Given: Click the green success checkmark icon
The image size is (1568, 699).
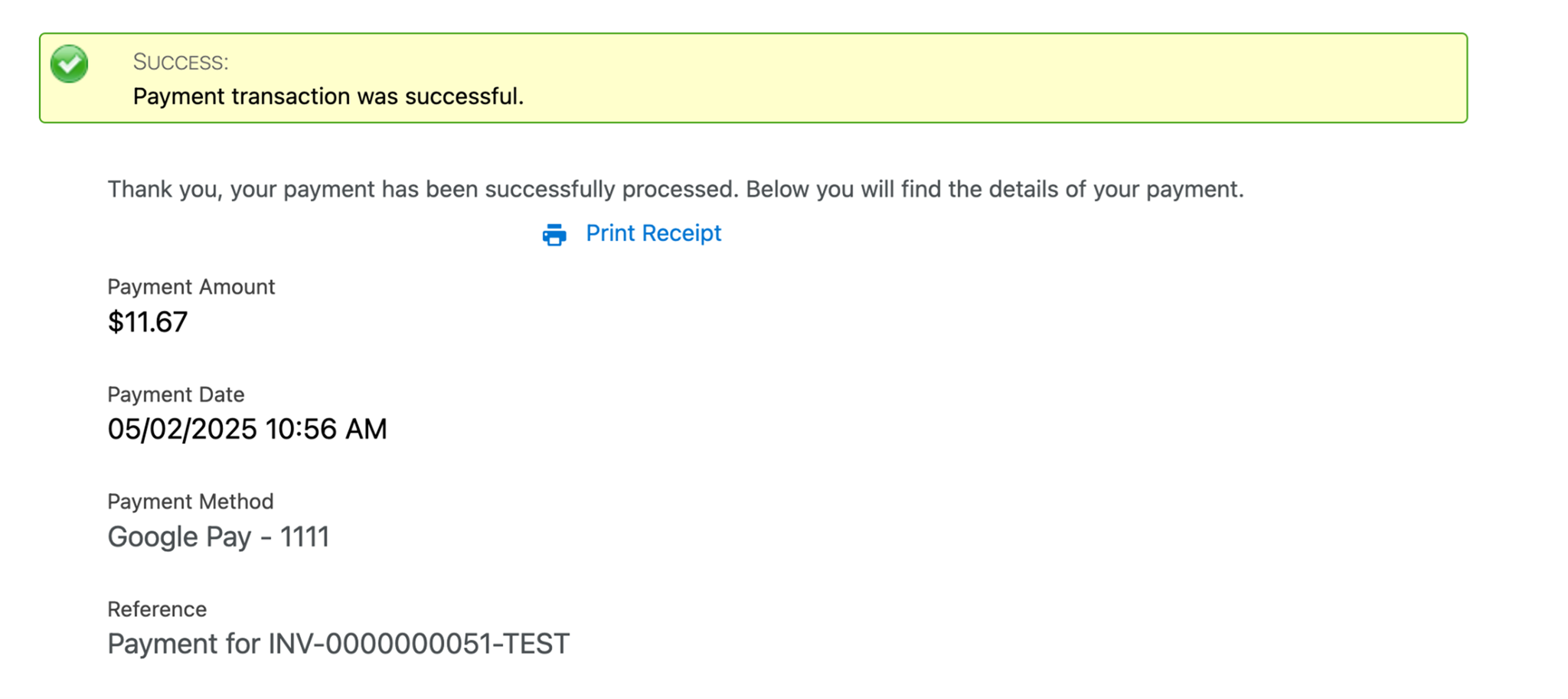Looking at the screenshot, I should coord(70,64).
